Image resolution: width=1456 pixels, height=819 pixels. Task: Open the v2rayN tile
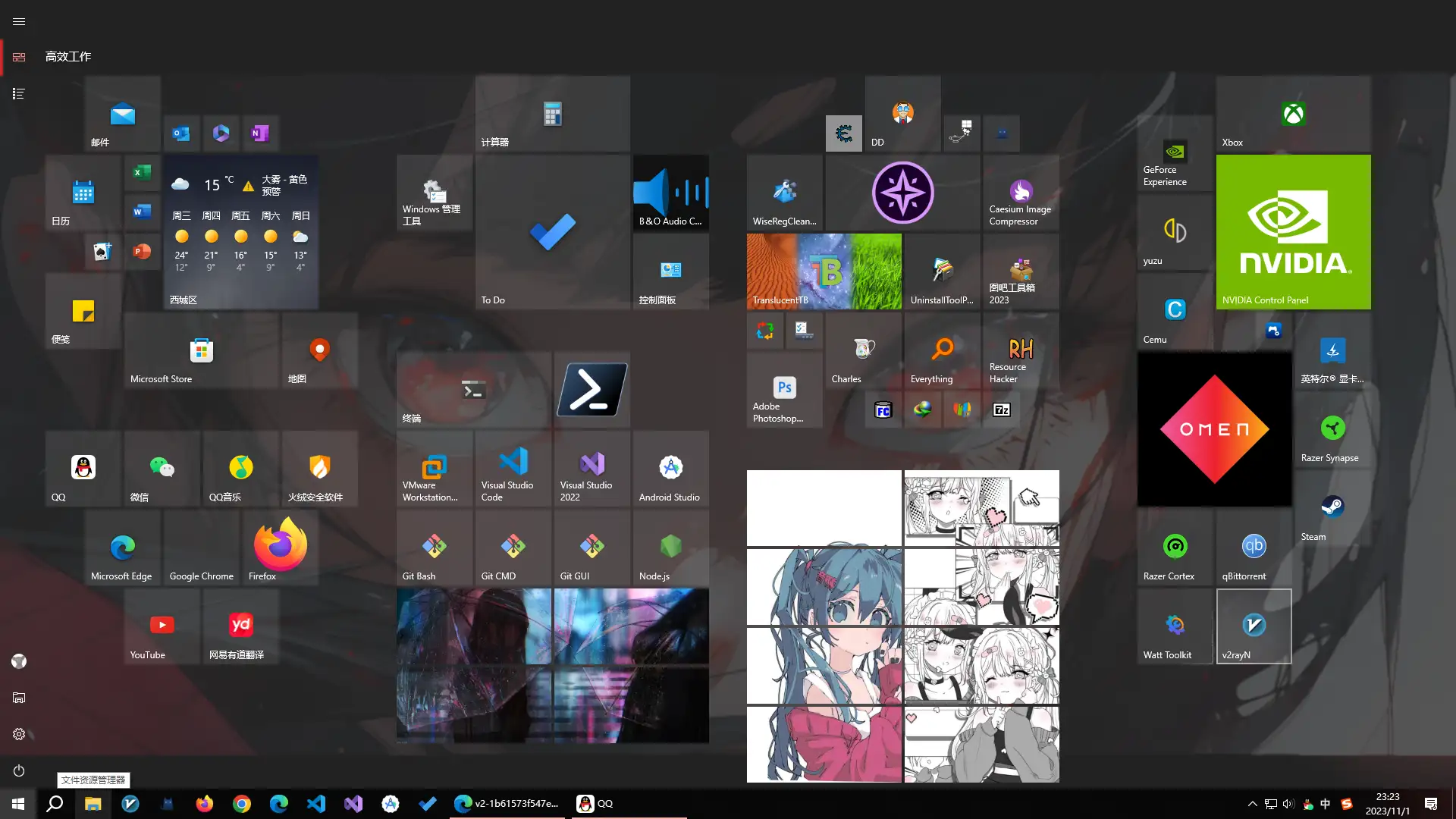[1254, 626]
